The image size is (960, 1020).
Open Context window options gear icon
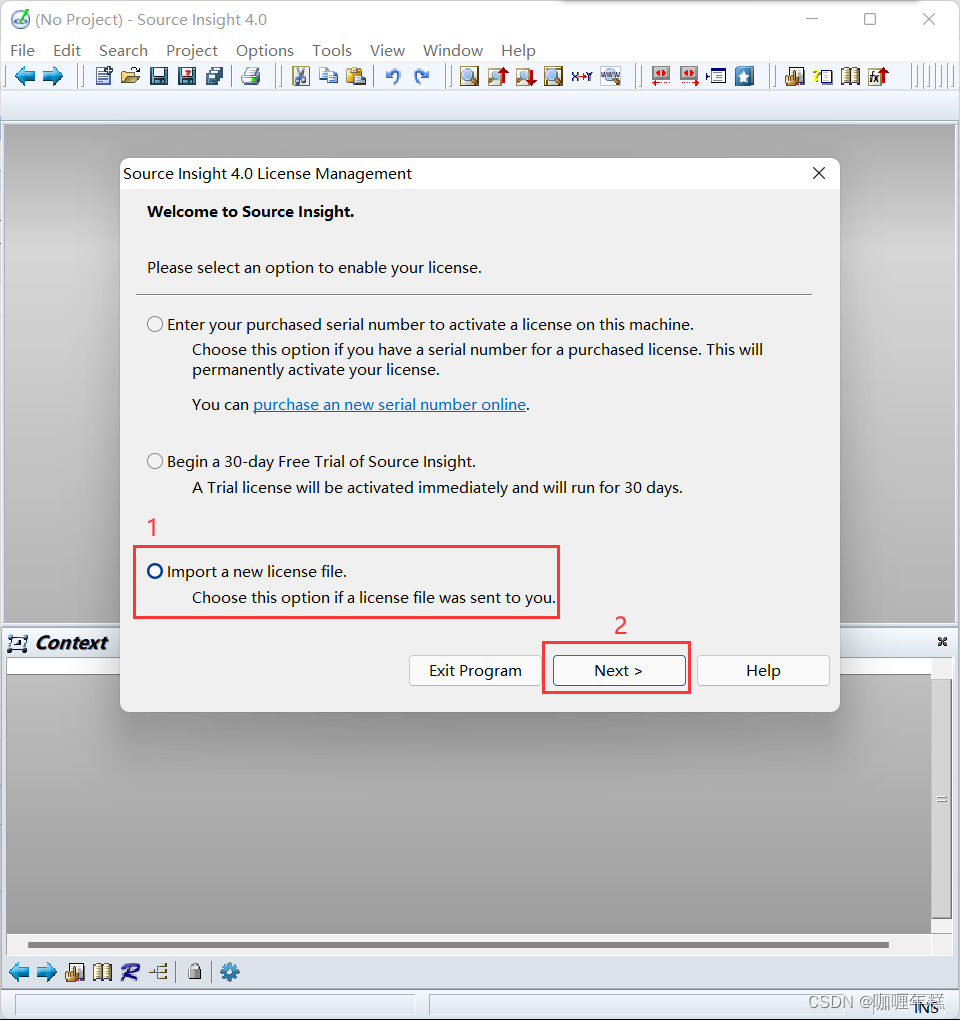(x=230, y=972)
